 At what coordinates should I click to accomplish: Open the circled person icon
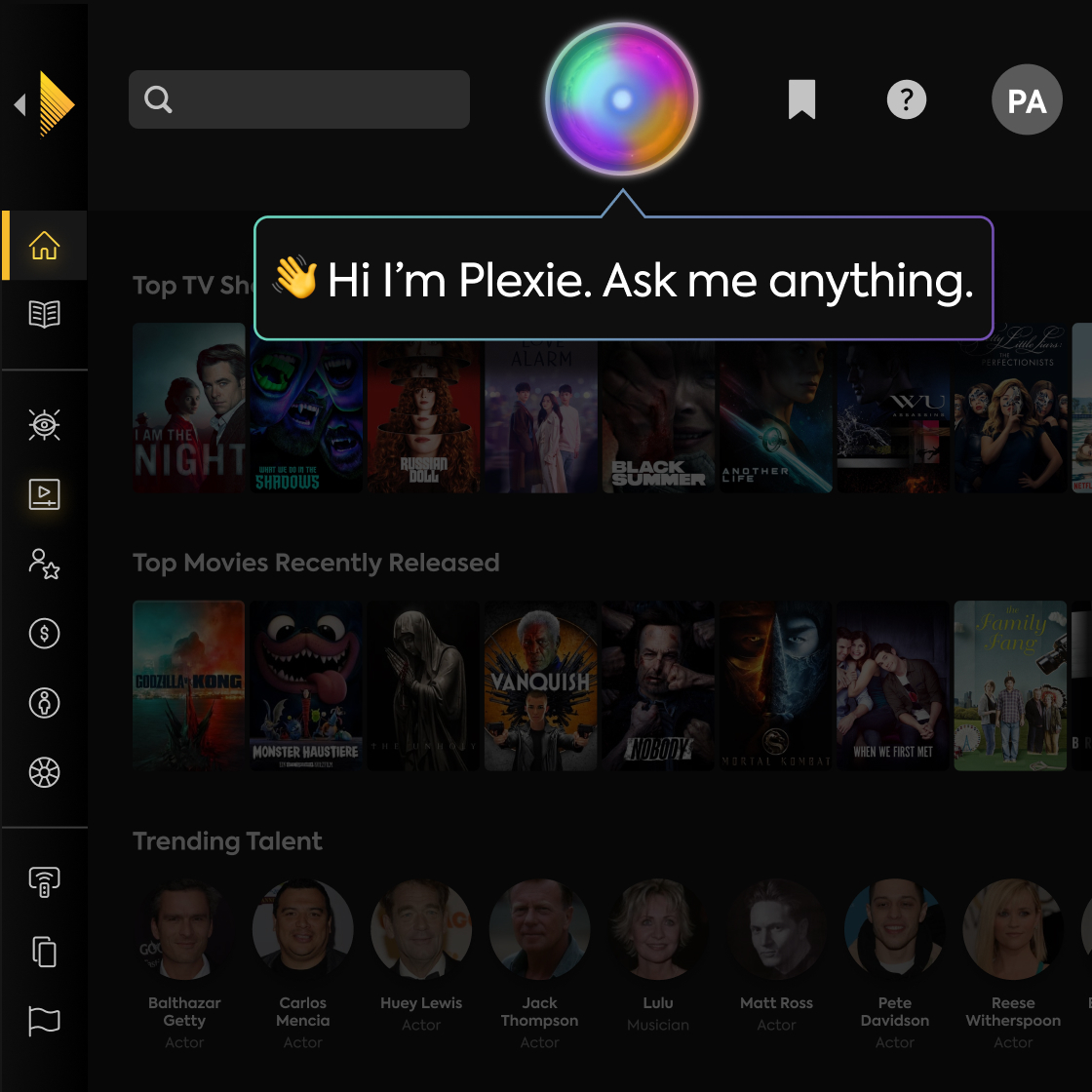pos(45,703)
